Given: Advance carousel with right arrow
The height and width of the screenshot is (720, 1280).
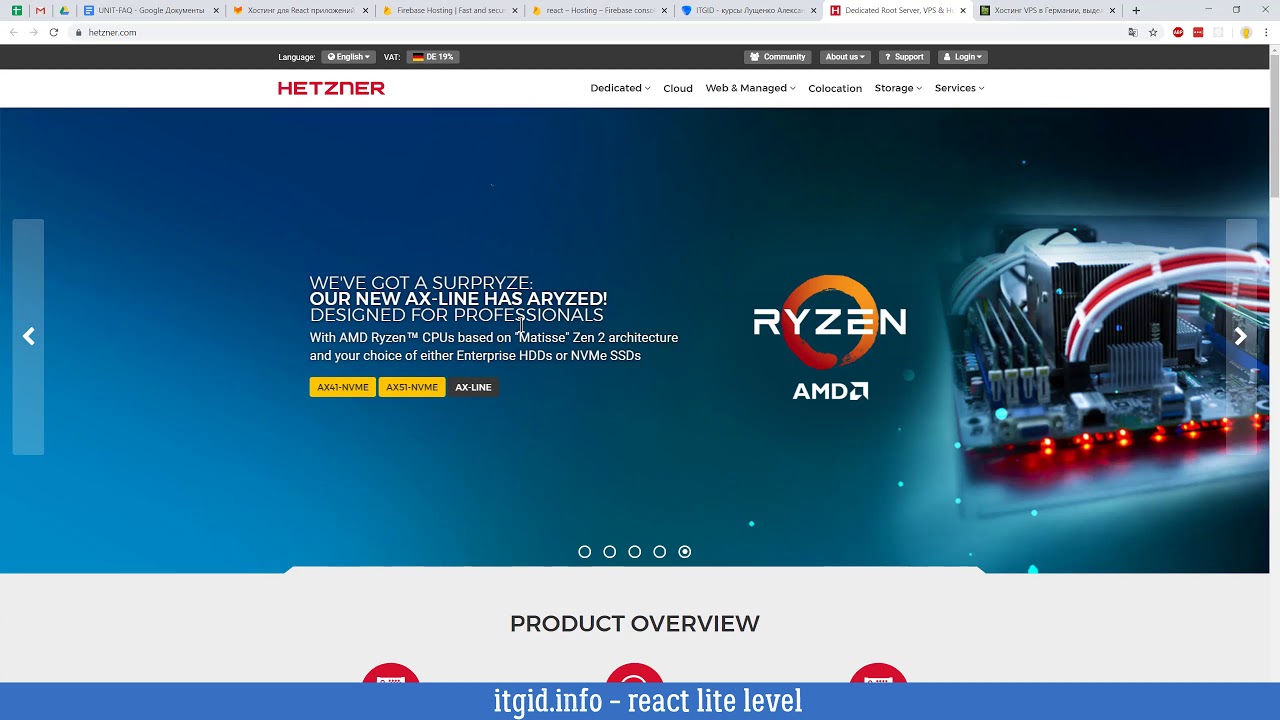Looking at the screenshot, I should pyautogui.click(x=1240, y=337).
